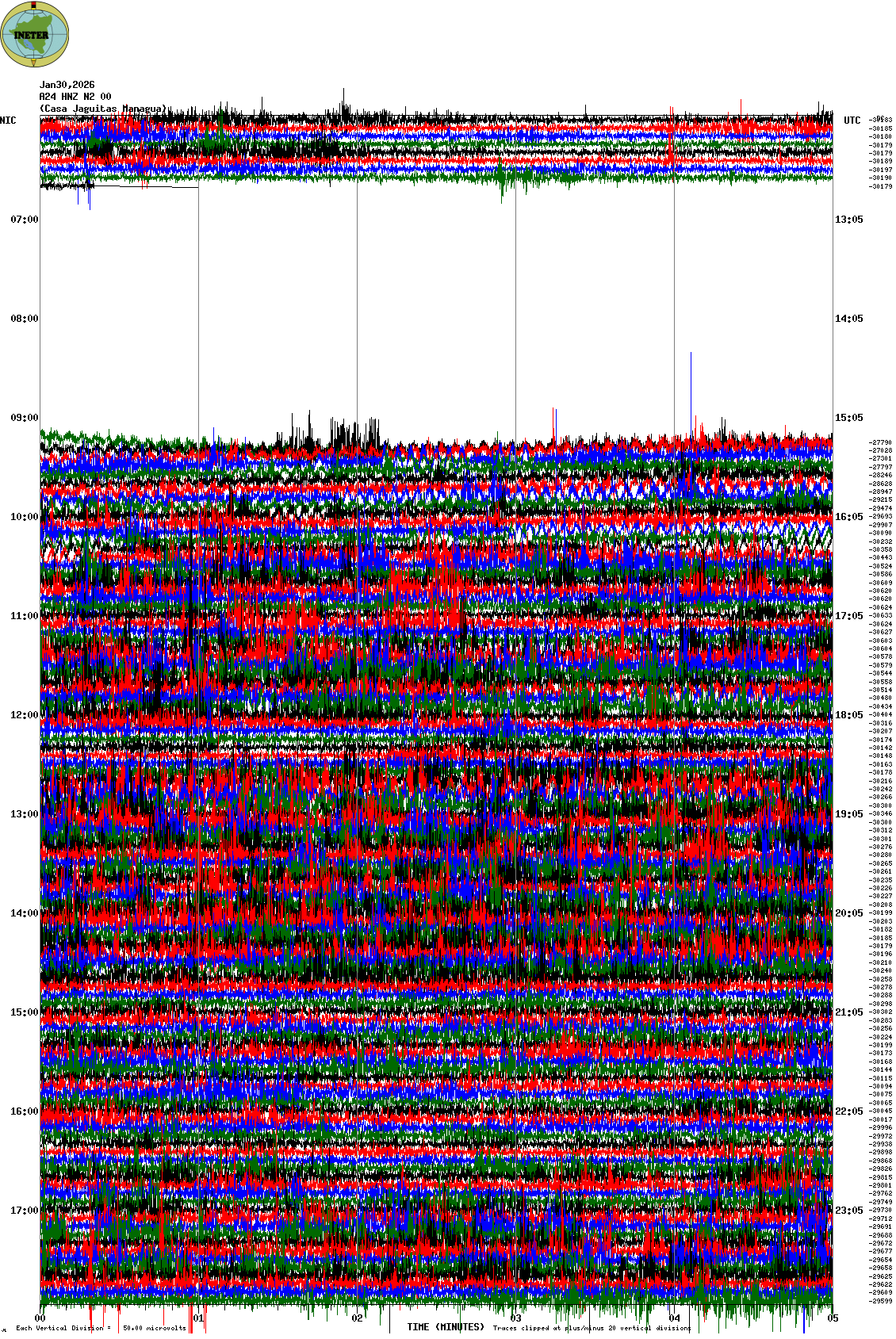Click the UTC timezone header
This screenshot has height=1339, width=896.
click(x=852, y=121)
